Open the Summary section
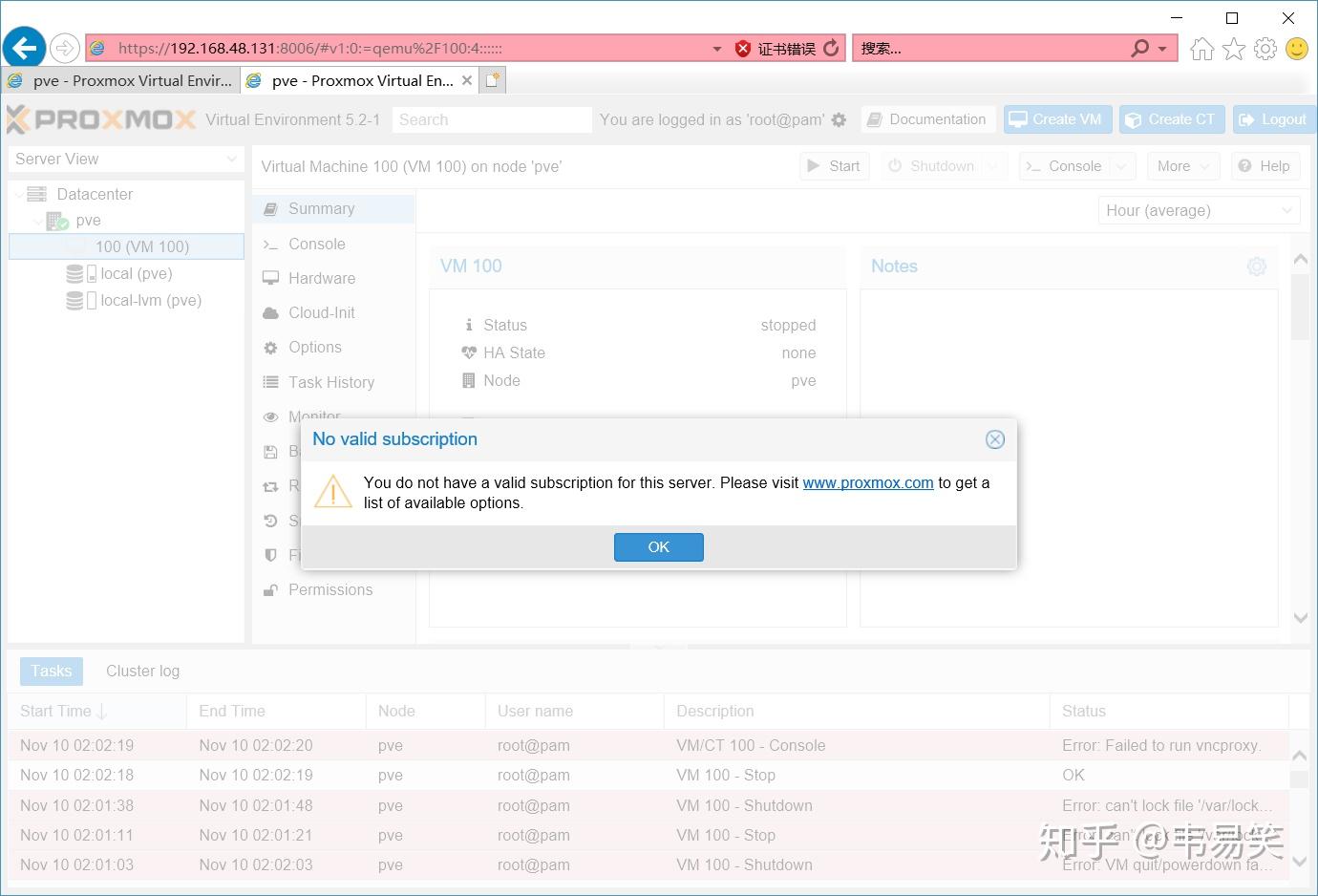The width and height of the screenshot is (1318, 896). [333, 209]
